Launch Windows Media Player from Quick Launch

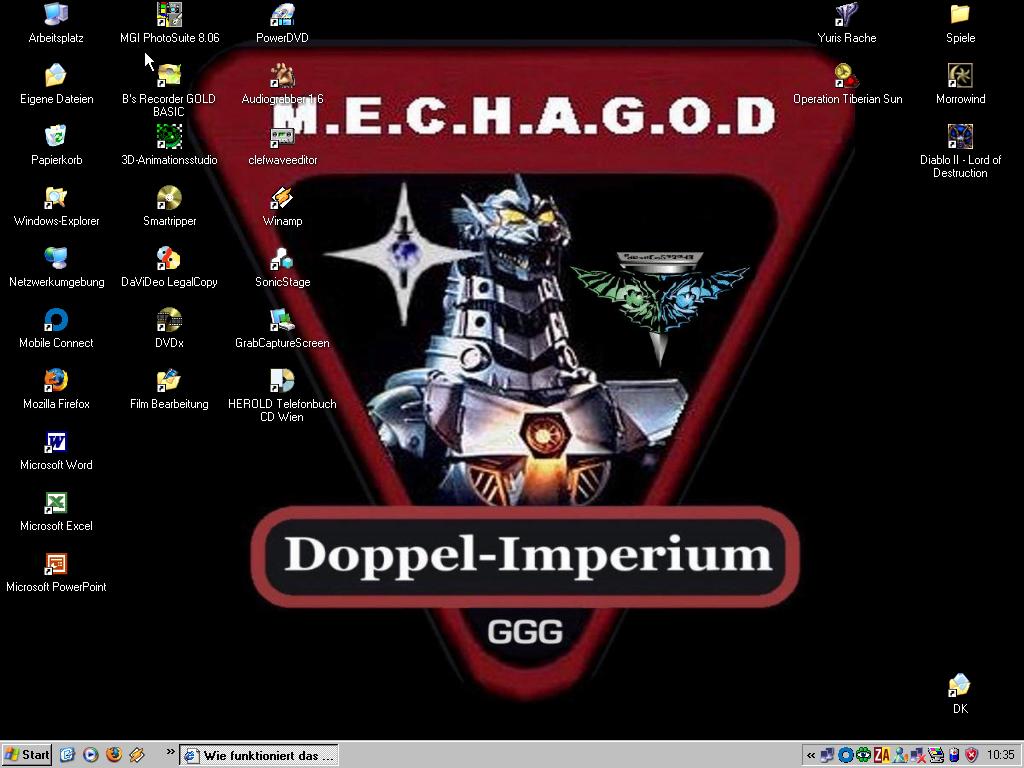[91, 755]
